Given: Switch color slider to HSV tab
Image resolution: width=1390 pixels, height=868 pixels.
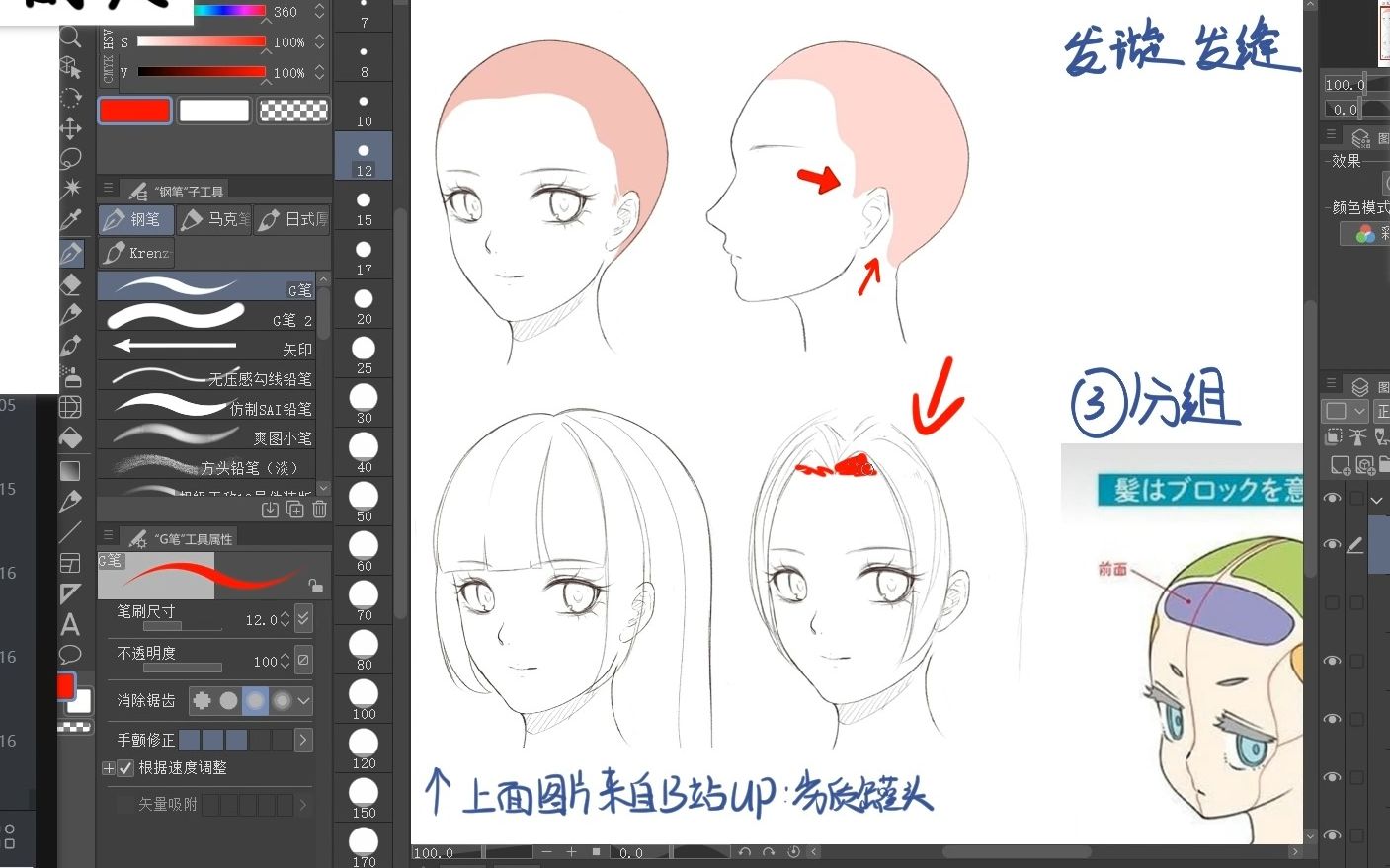Looking at the screenshot, I should tap(109, 39).
